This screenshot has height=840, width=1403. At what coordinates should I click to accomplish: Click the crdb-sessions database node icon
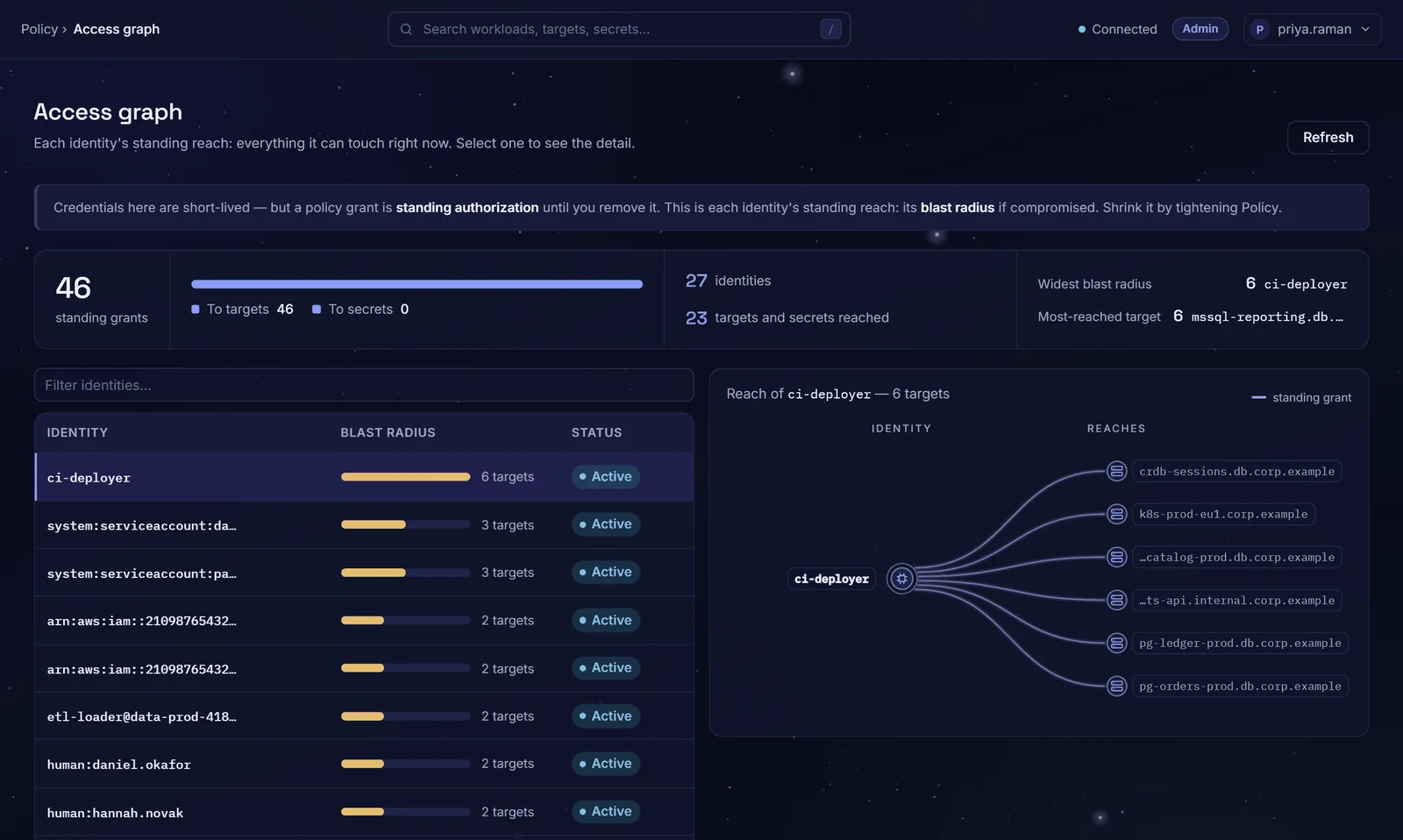[1116, 471]
